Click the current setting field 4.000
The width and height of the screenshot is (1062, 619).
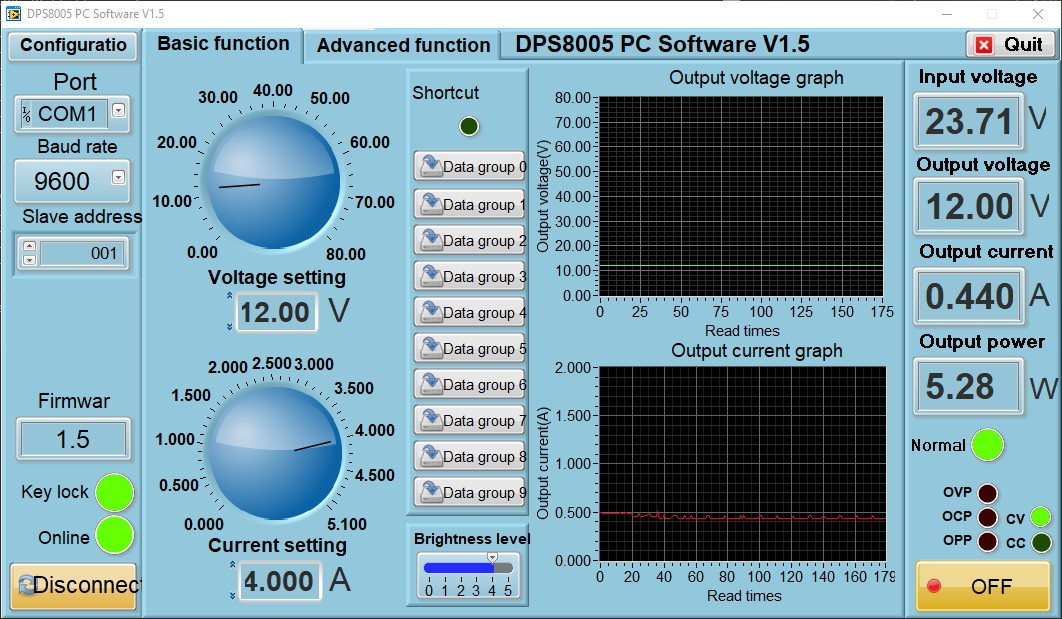pyautogui.click(x=279, y=581)
